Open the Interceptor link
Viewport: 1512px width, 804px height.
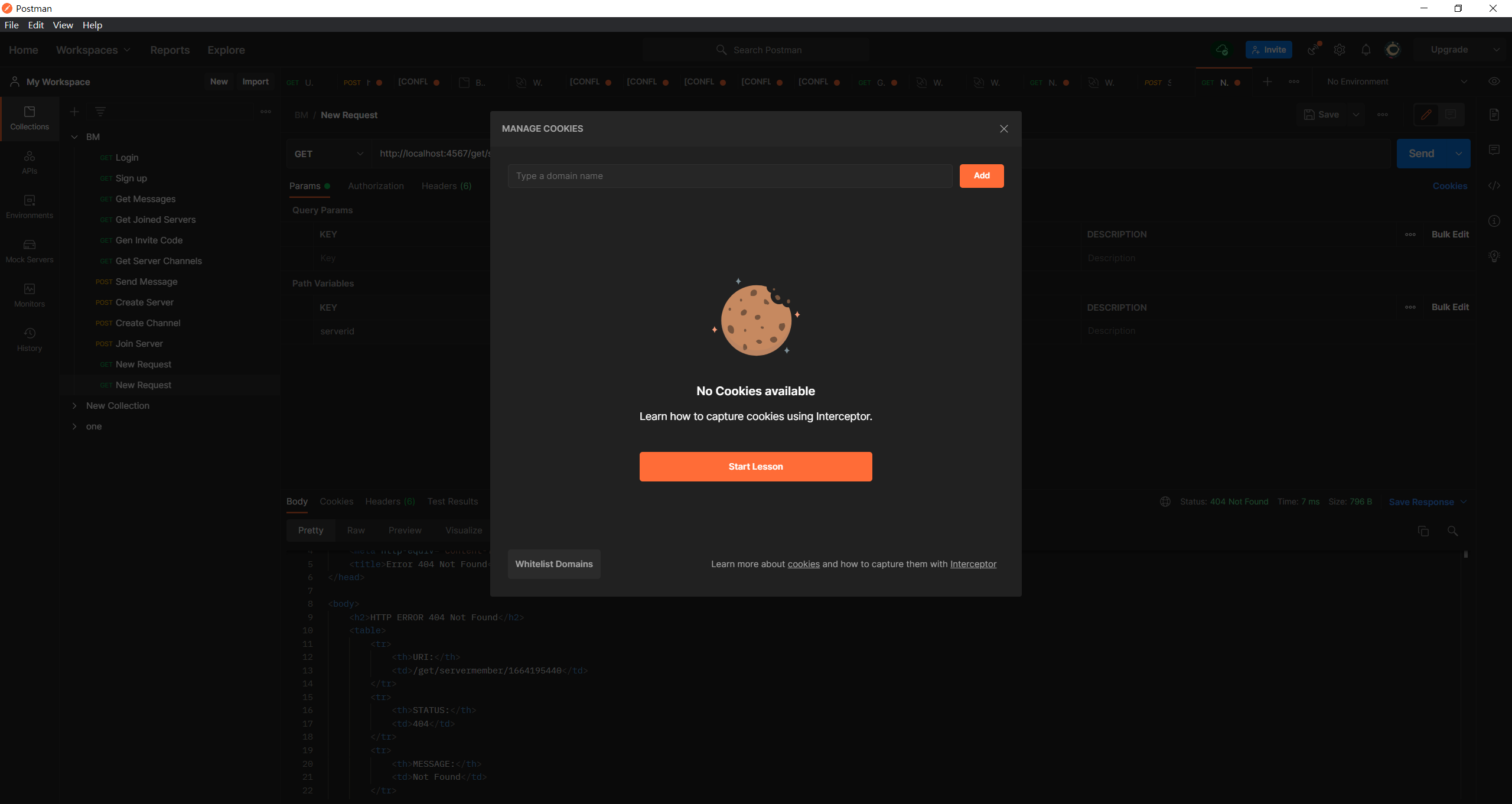(x=973, y=564)
